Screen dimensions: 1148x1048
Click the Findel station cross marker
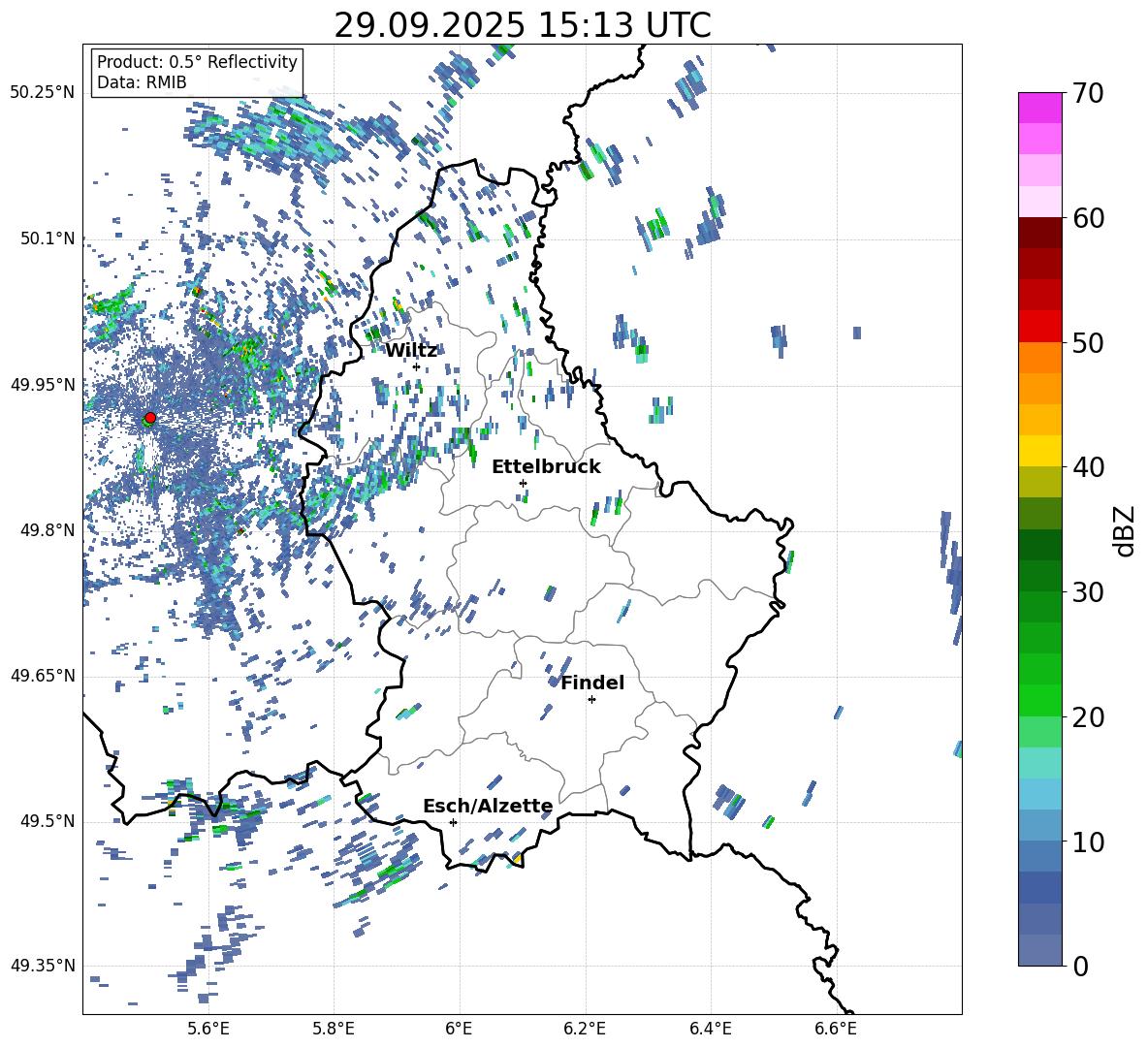point(591,700)
